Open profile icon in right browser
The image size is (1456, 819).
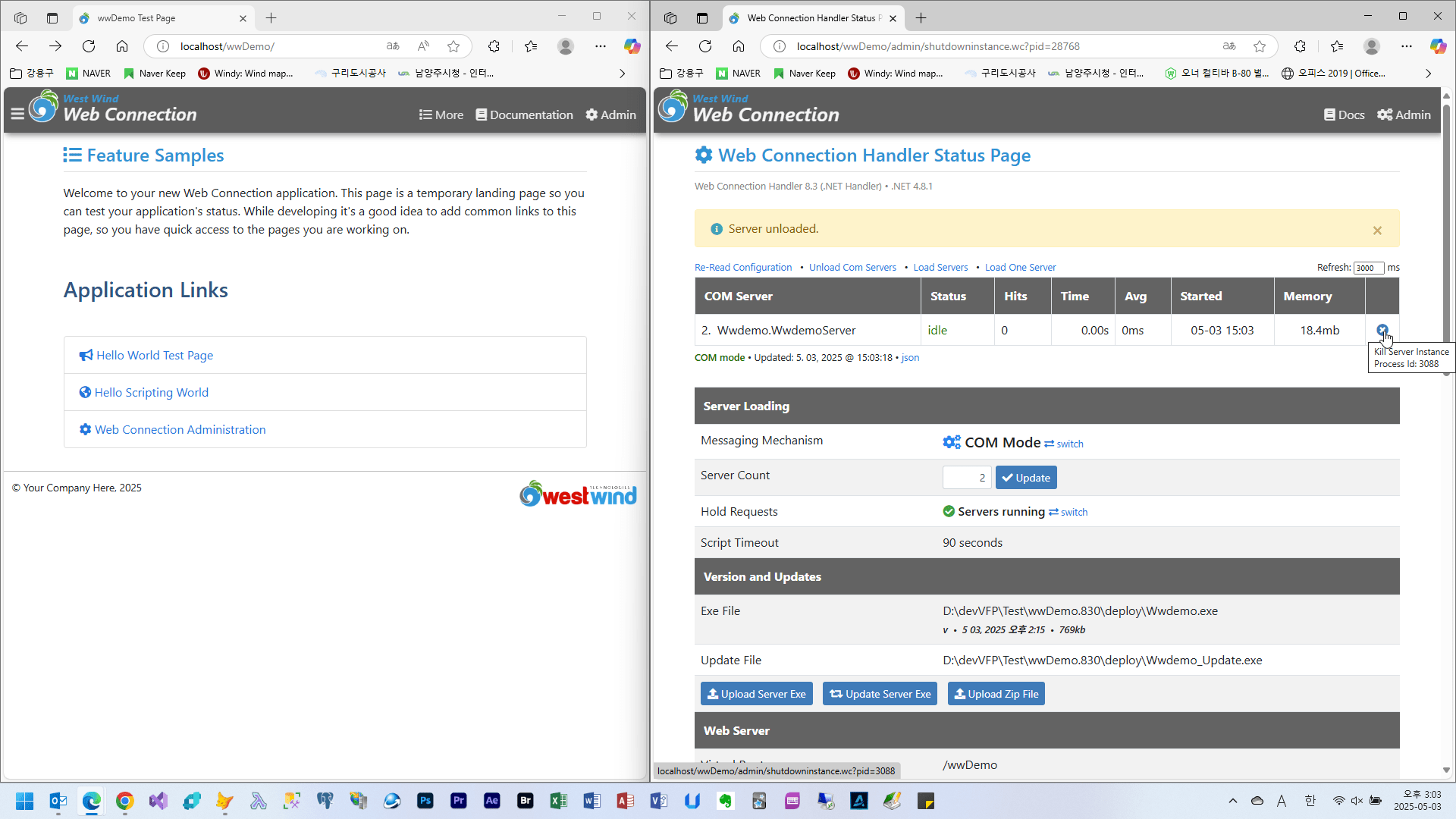coord(1372,46)
